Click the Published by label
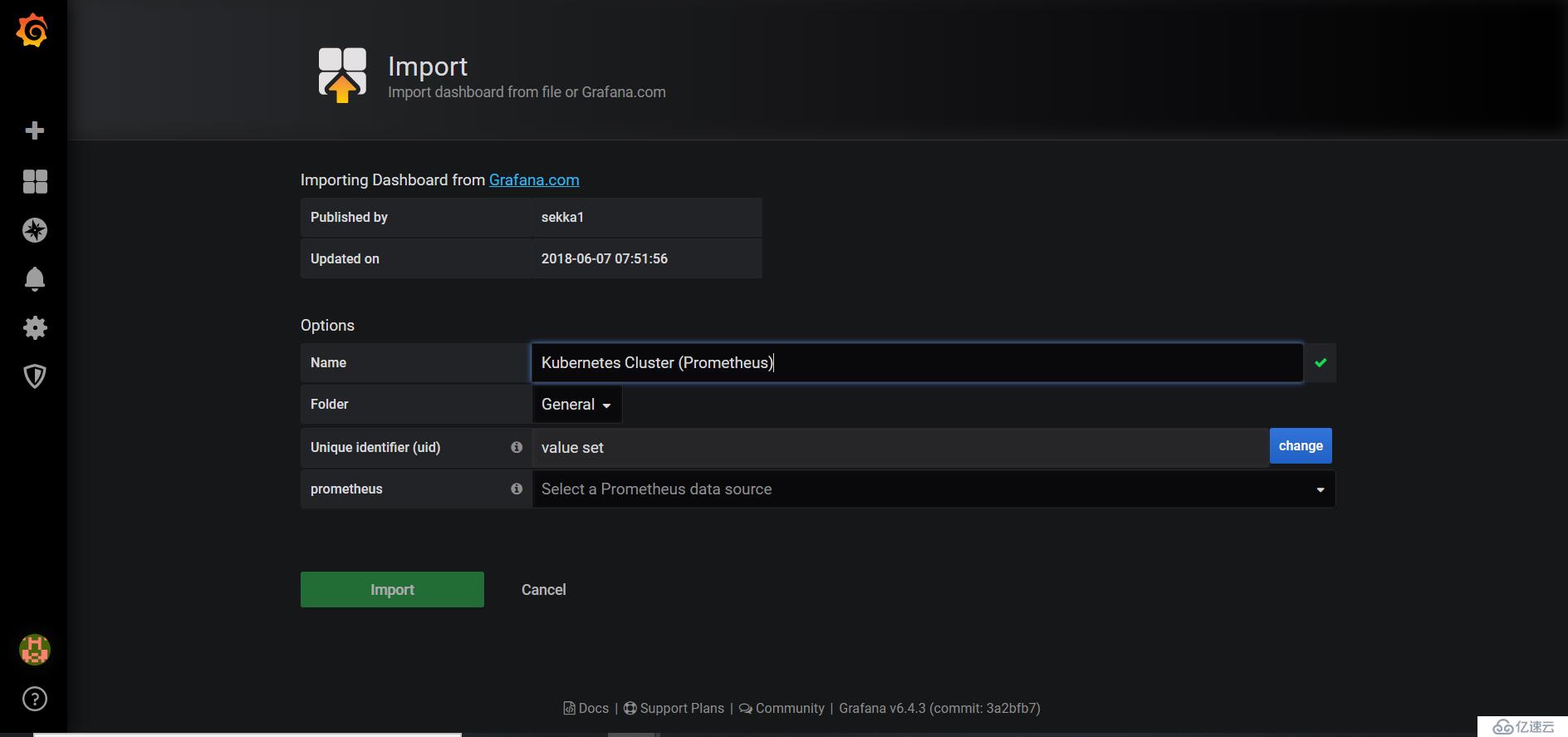The width and height of the screenshot is (1568, 737). click(349, 217)
